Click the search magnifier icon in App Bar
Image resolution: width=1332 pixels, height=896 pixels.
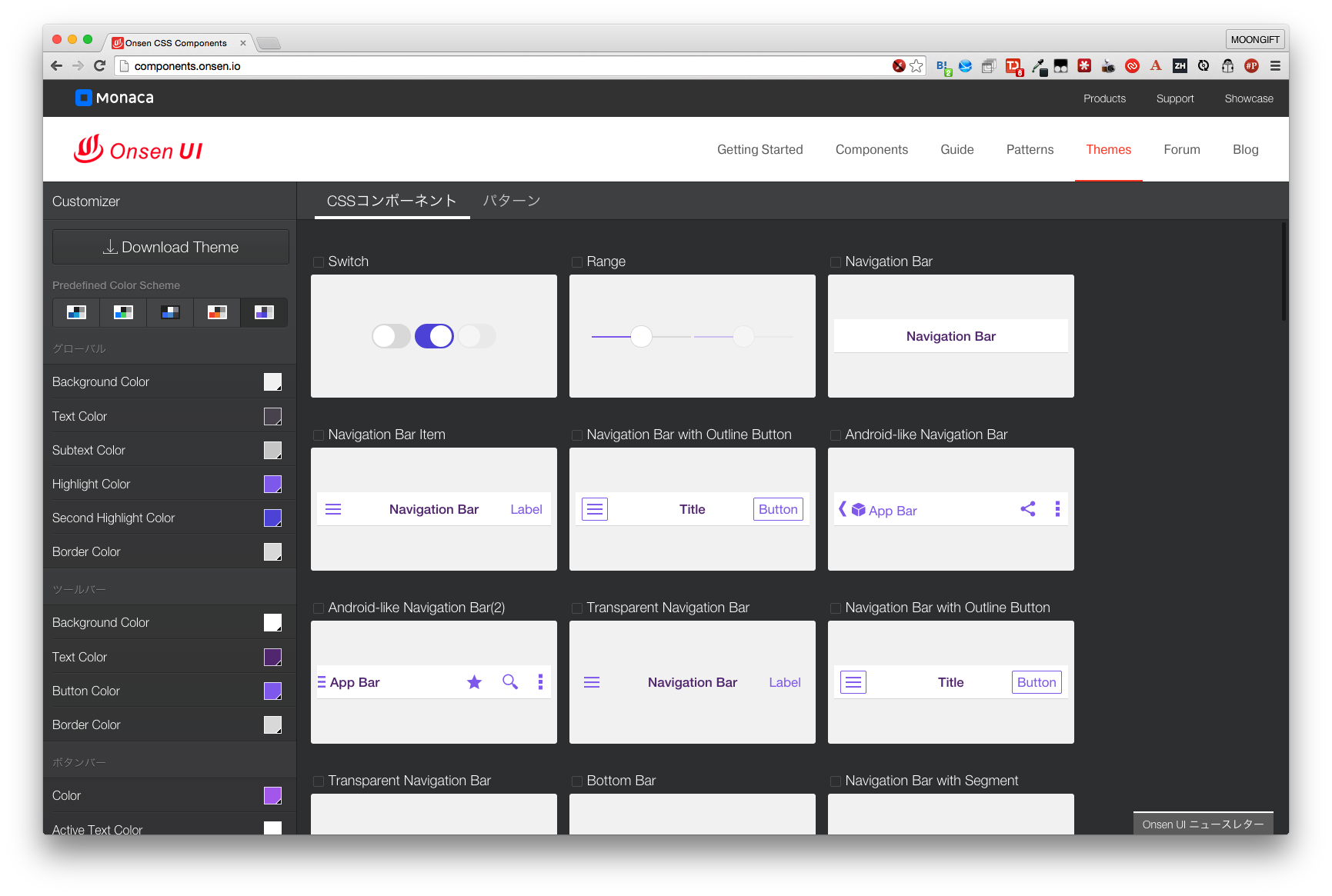pyautogui.click(x=509, y=682)
